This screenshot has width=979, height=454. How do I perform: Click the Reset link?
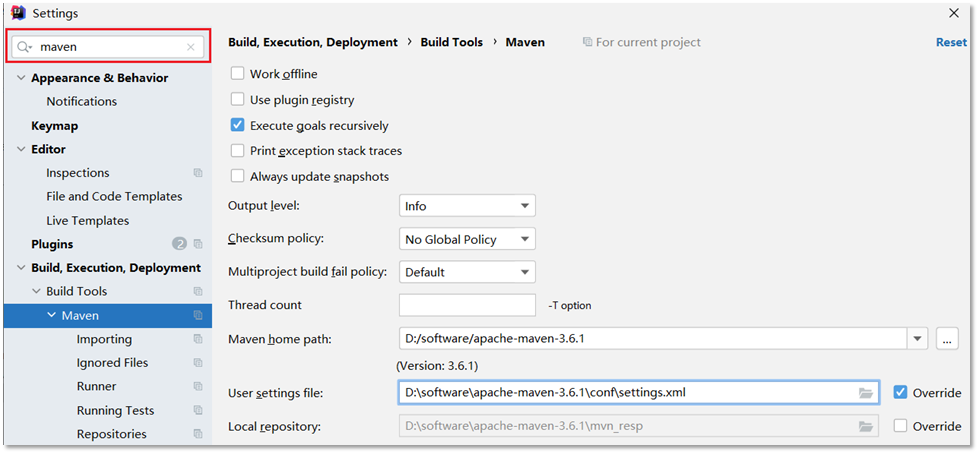[951, 43]
